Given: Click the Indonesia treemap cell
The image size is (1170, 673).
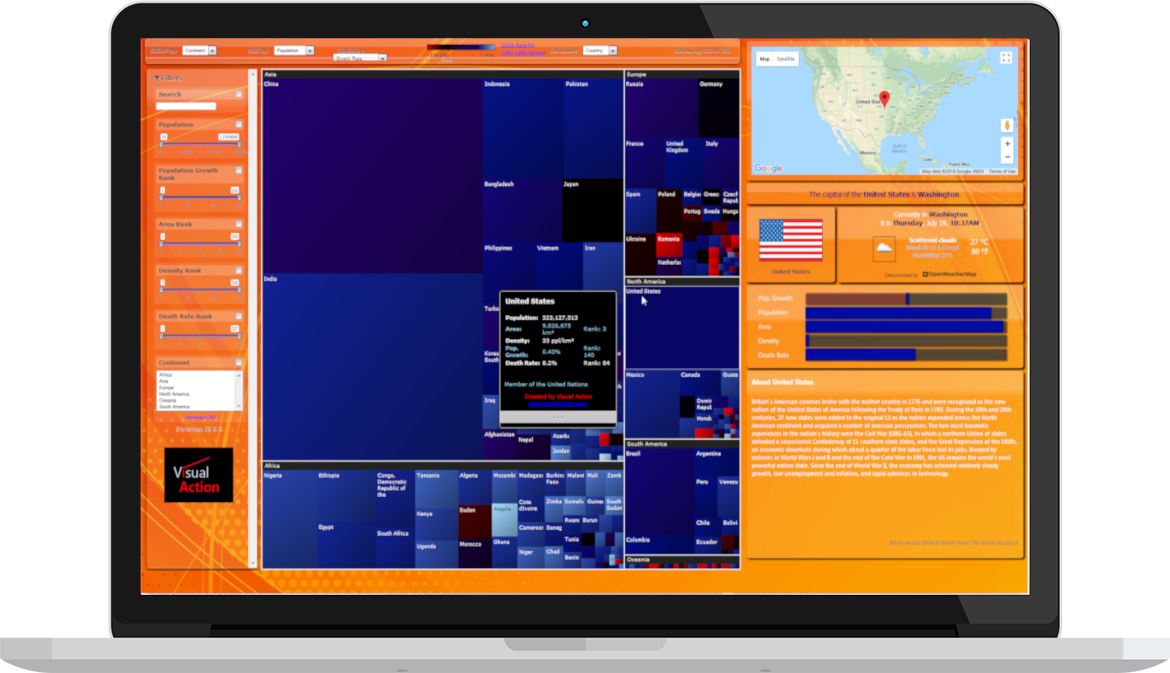Looking at the screenshot, I should [522, 129].
